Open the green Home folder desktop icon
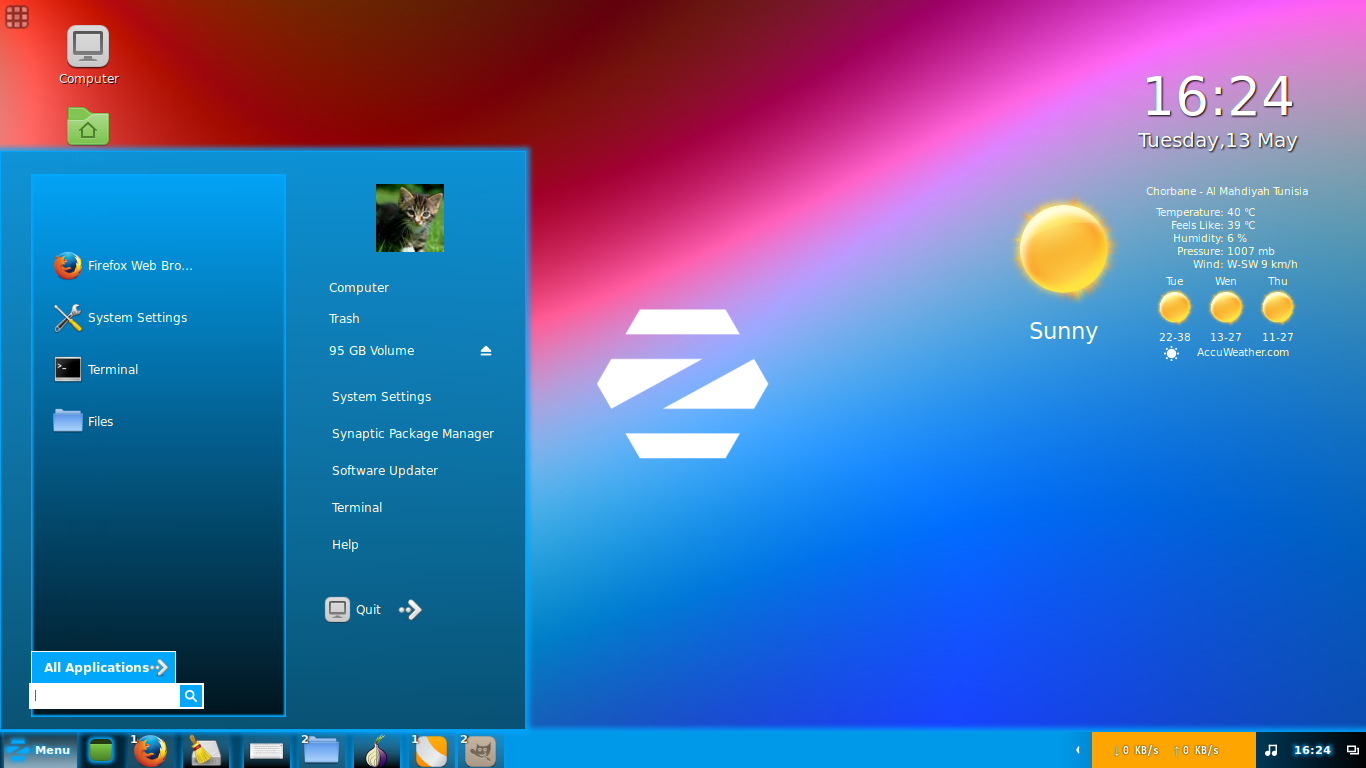The image size is (1366, 768). (88, 127)
